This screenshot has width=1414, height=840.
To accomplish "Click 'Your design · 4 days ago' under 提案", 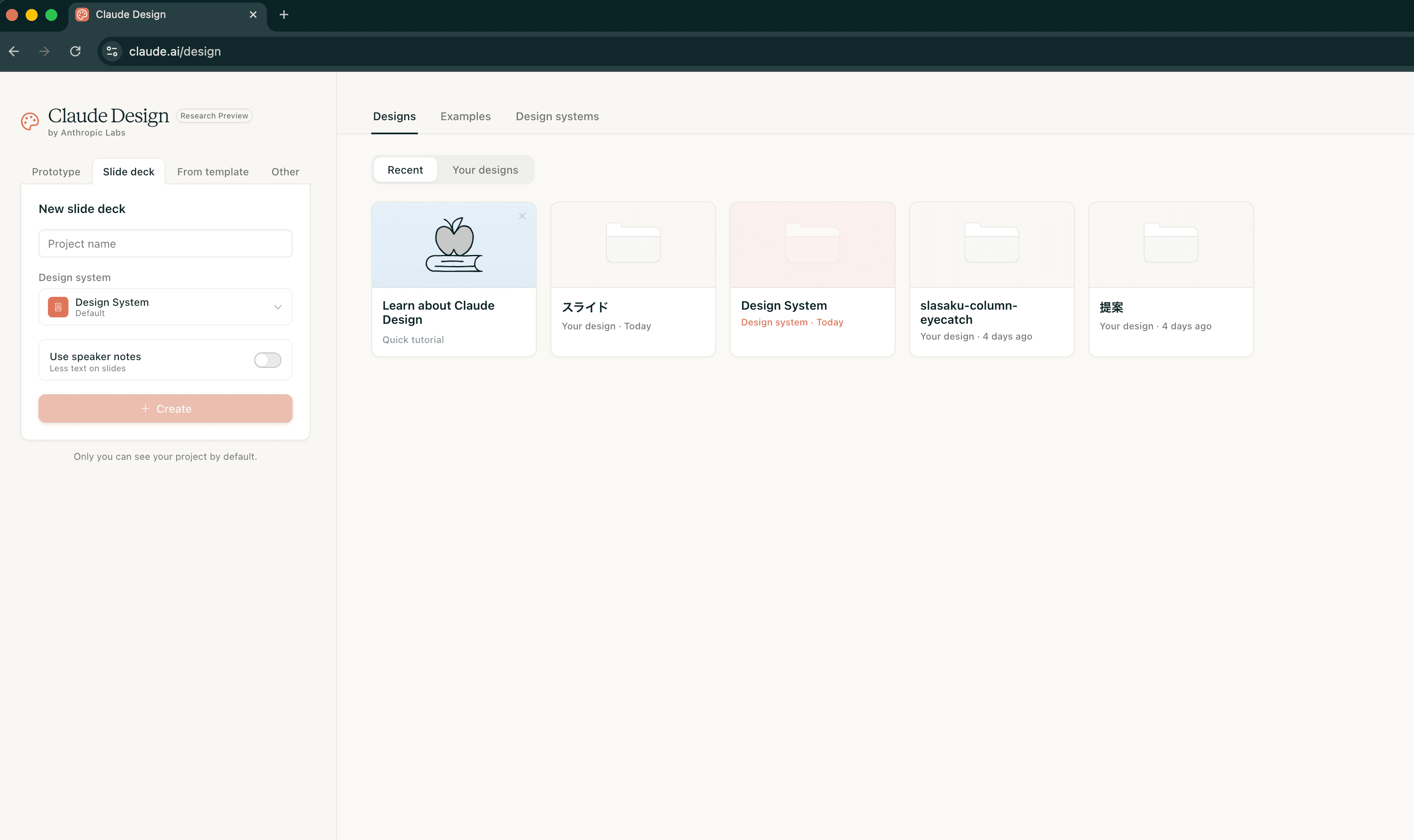I will 1155,326.
